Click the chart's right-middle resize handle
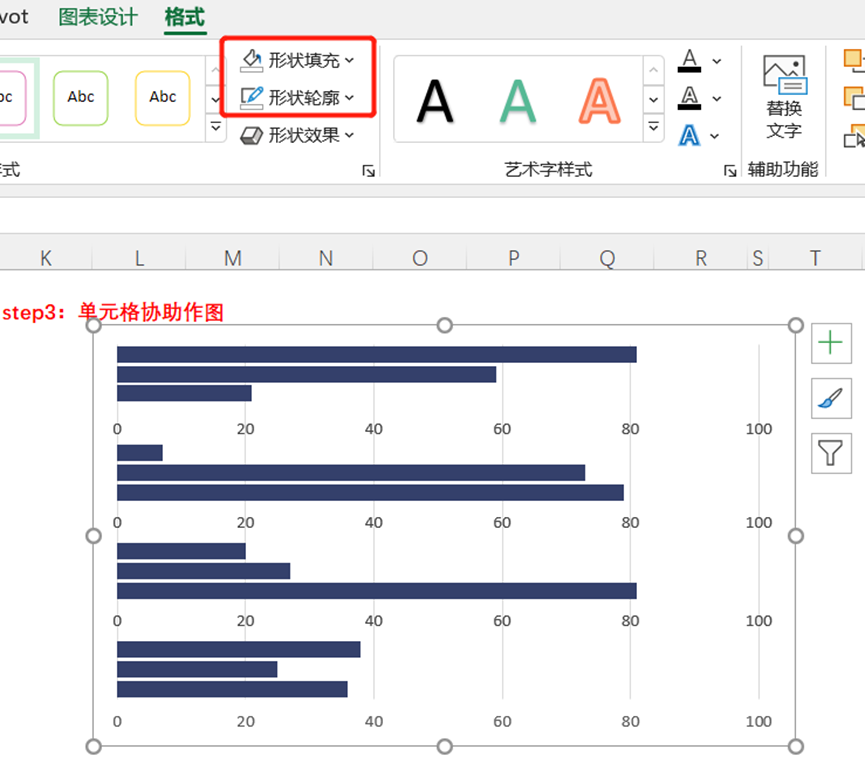 point(795,536)
